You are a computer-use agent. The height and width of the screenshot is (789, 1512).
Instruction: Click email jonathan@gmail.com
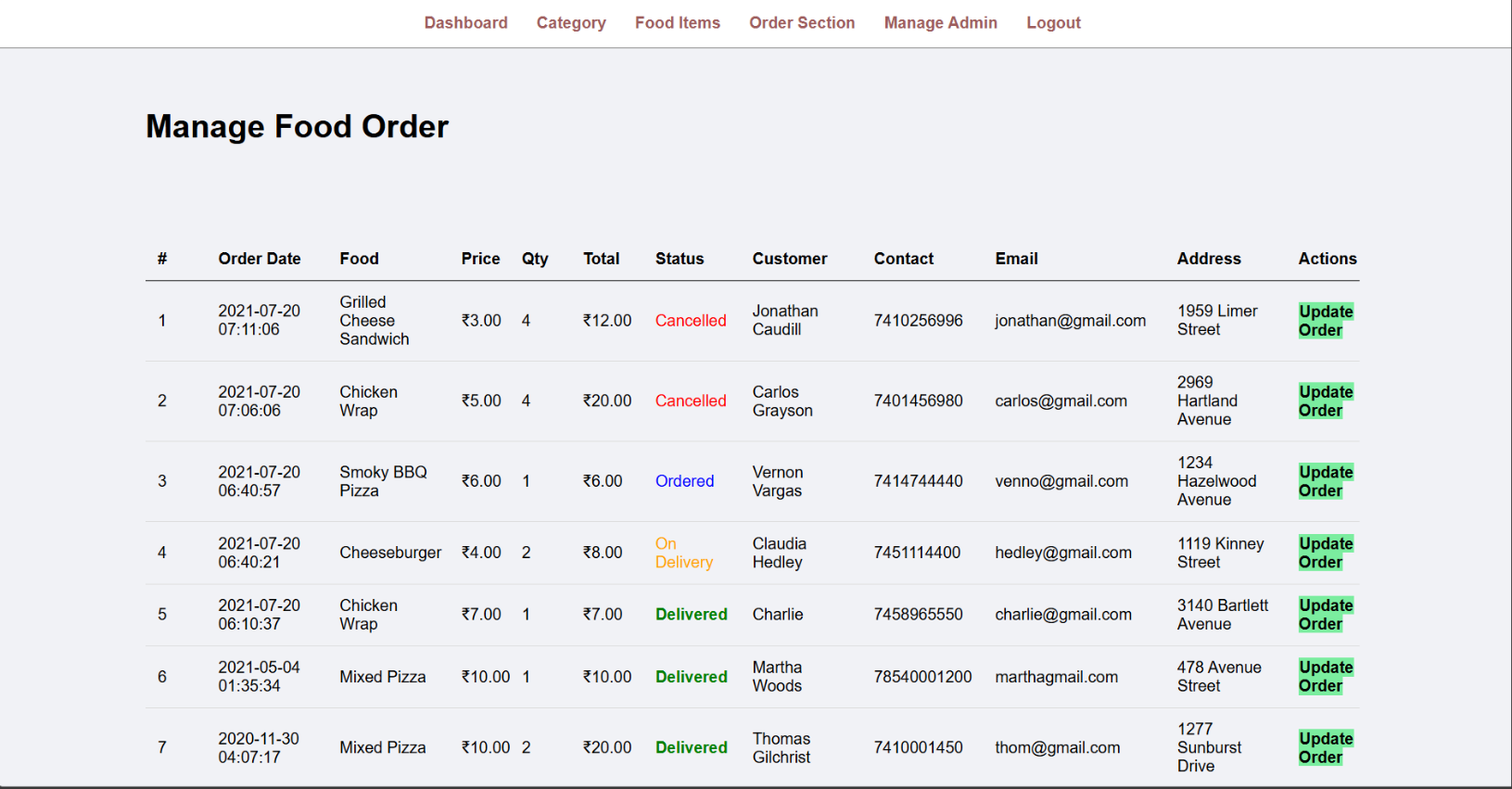click(x=1071, y=321)
